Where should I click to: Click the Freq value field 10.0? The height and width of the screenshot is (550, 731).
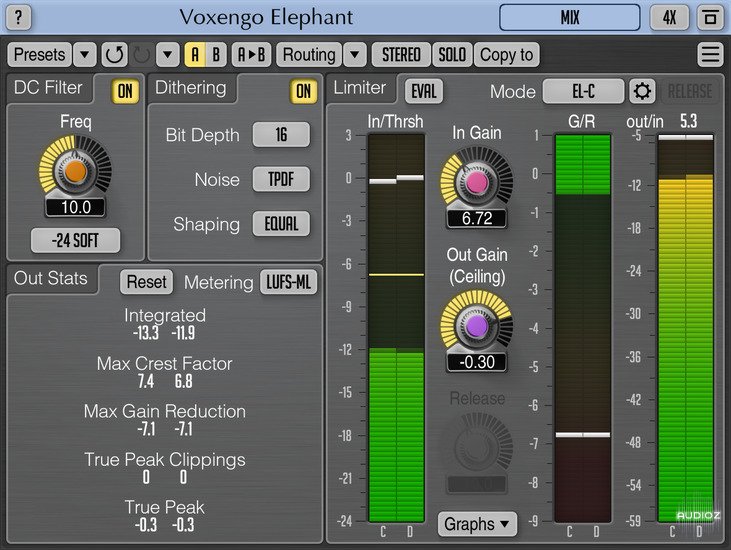point(76,207)
